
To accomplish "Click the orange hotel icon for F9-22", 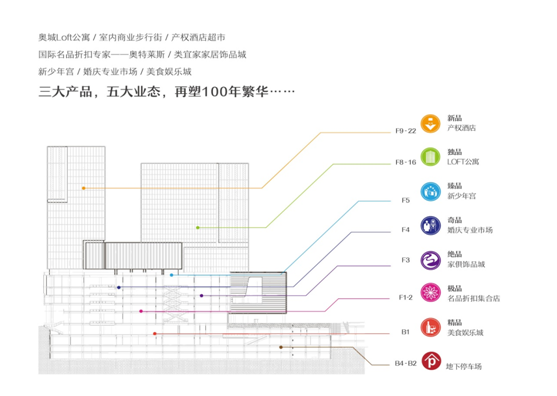I will pos(430,124).
